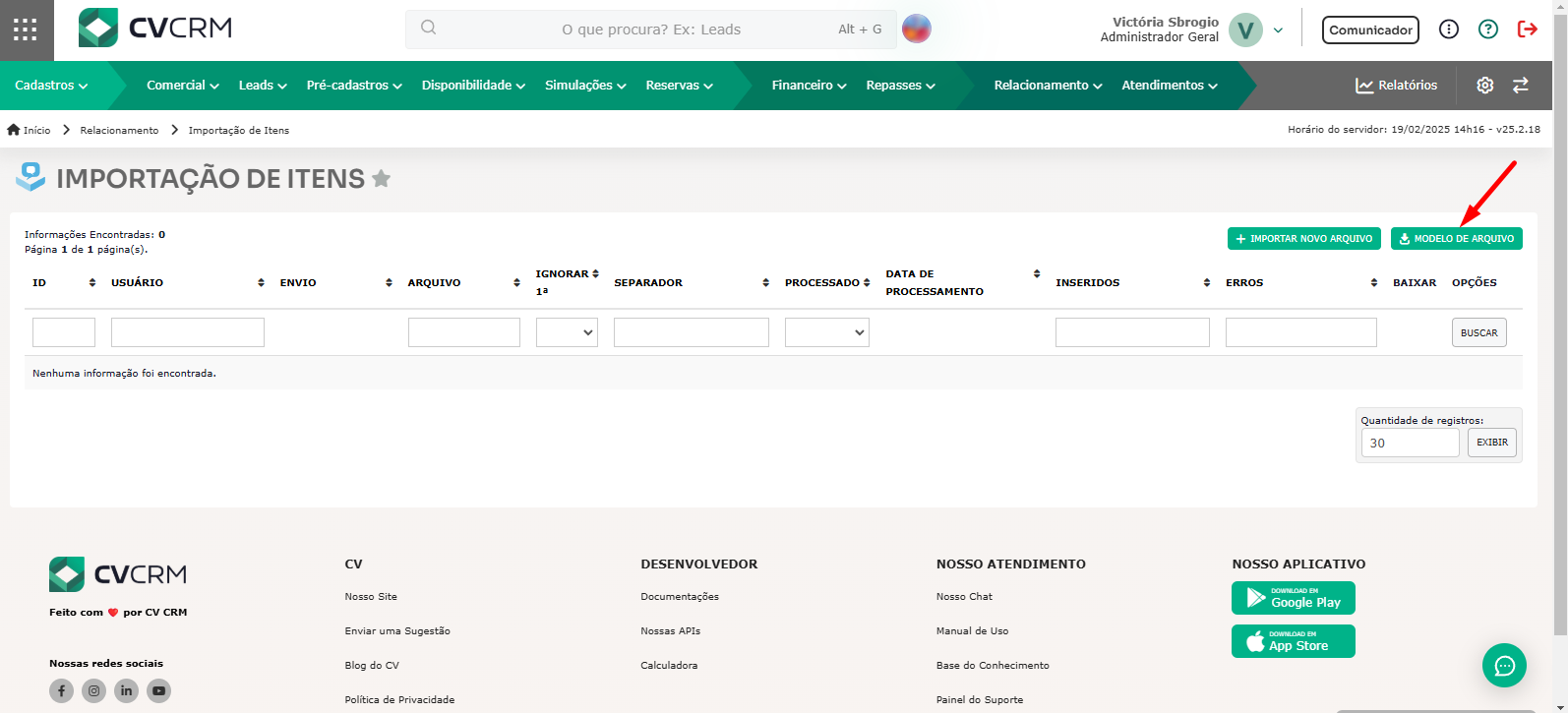The height and width of the screenshot is (713, 1568).
Task: Click the Quantidade de registros field
Action: click(x=1410, y=443)
